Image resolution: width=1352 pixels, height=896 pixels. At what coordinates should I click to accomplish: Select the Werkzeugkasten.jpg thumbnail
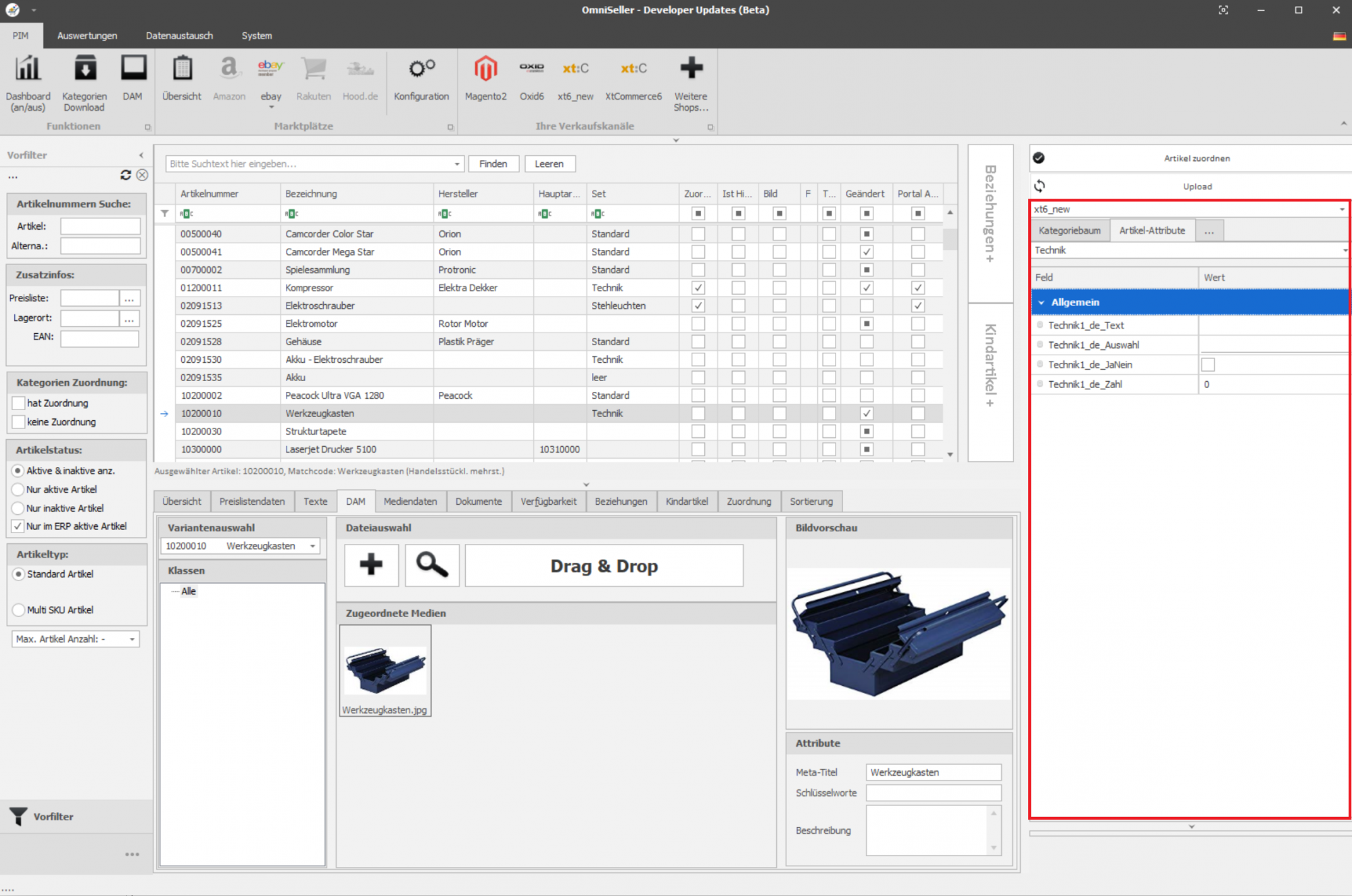385,670
